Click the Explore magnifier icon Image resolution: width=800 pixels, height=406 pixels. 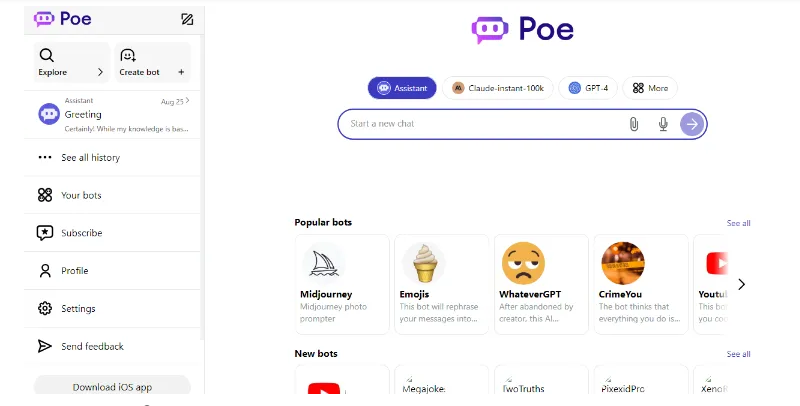click(x=46, y=55)
